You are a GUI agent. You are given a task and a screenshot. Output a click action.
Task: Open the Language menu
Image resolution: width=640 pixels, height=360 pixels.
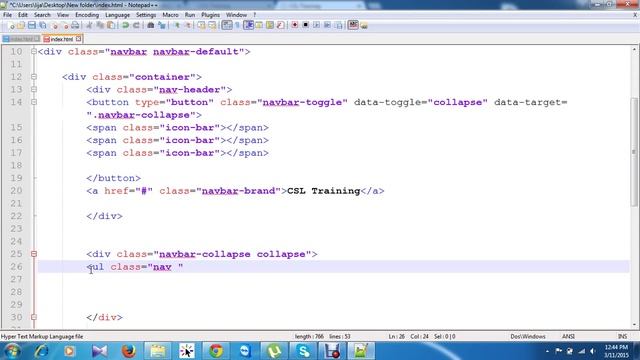point(118,15)
